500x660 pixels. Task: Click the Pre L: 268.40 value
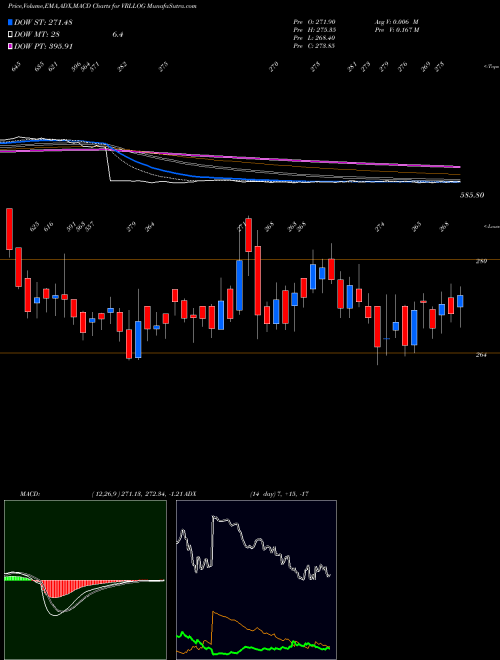pos(314,38)
